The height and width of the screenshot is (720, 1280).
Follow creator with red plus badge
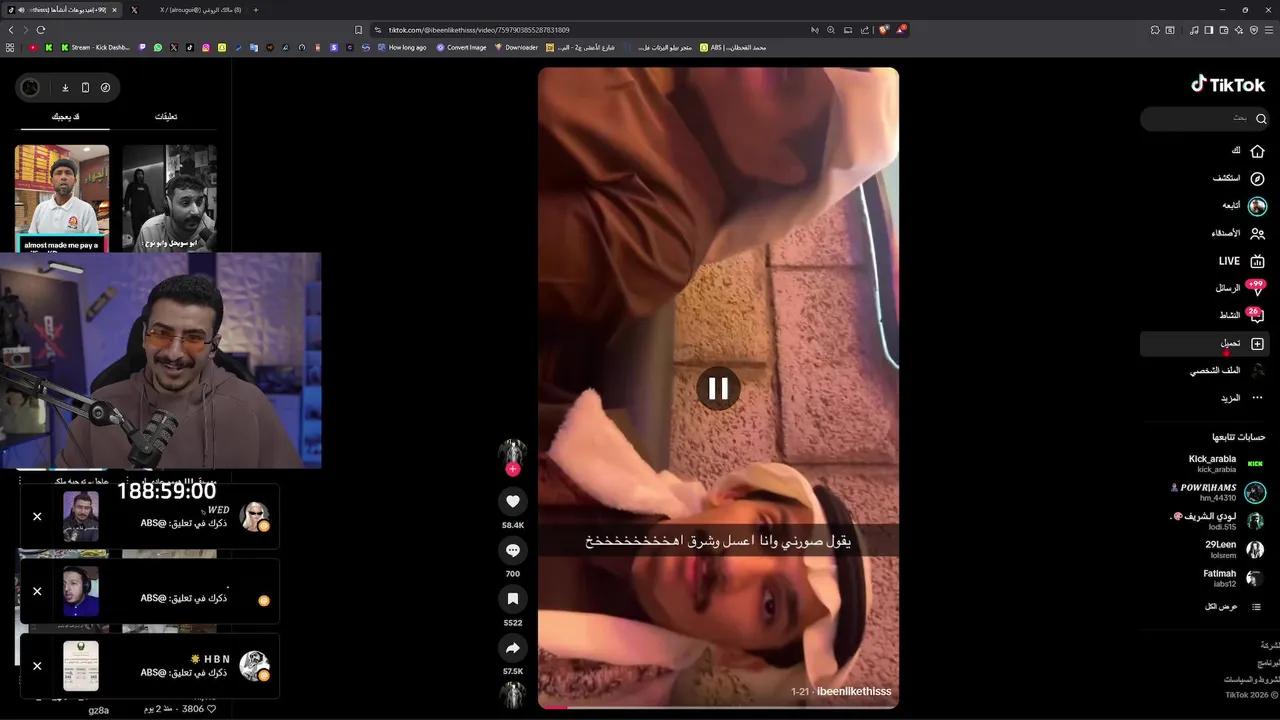(513, 469)
